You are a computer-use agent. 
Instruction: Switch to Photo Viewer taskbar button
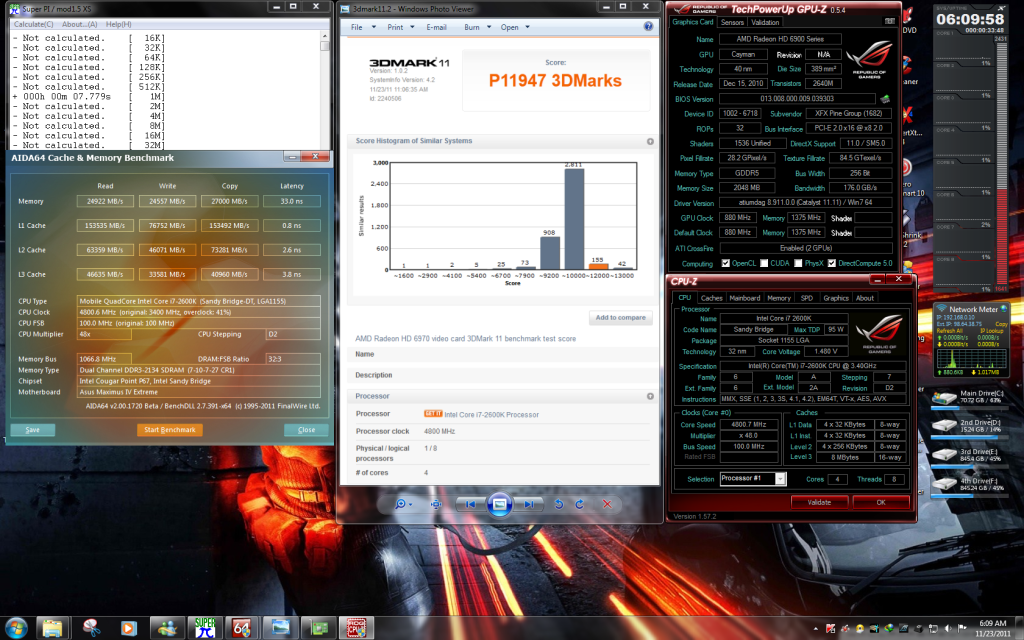click(x=280, y=628)
